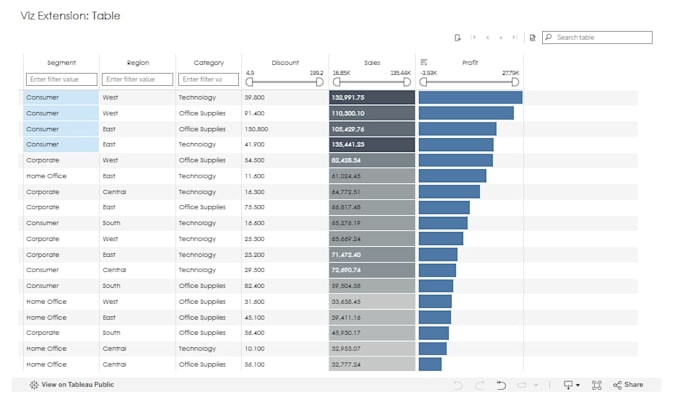Viewport: 680px width, 397px height.
Task: Click Discount value 16.300
Action: coord(255,192)
